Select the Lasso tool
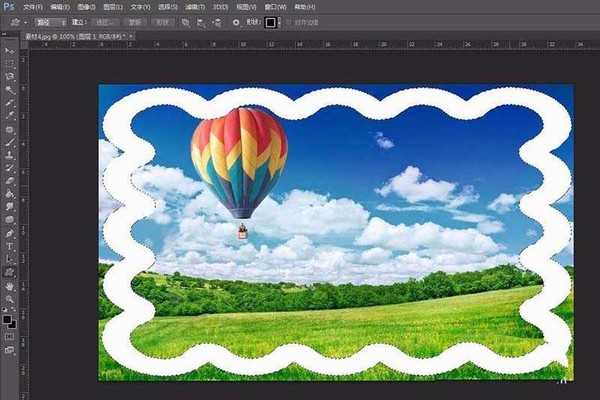This screenshot has height=400, width=600. point(10,76)
